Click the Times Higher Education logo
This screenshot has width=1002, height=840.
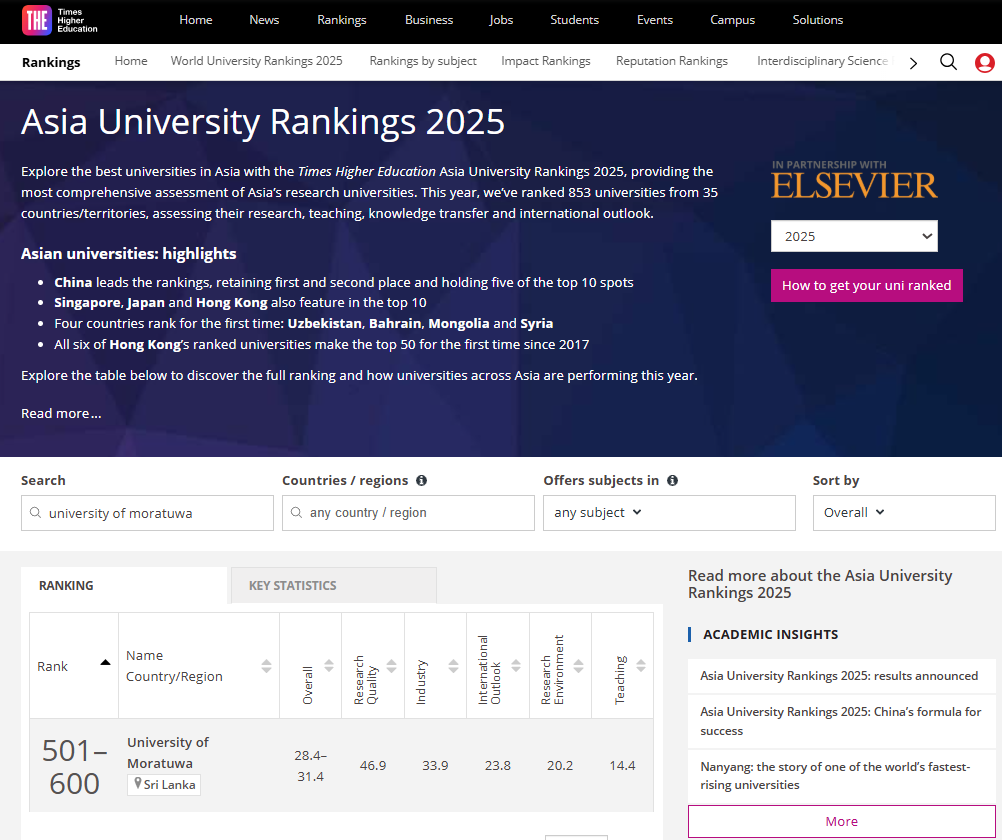click(x=59, y=20)
